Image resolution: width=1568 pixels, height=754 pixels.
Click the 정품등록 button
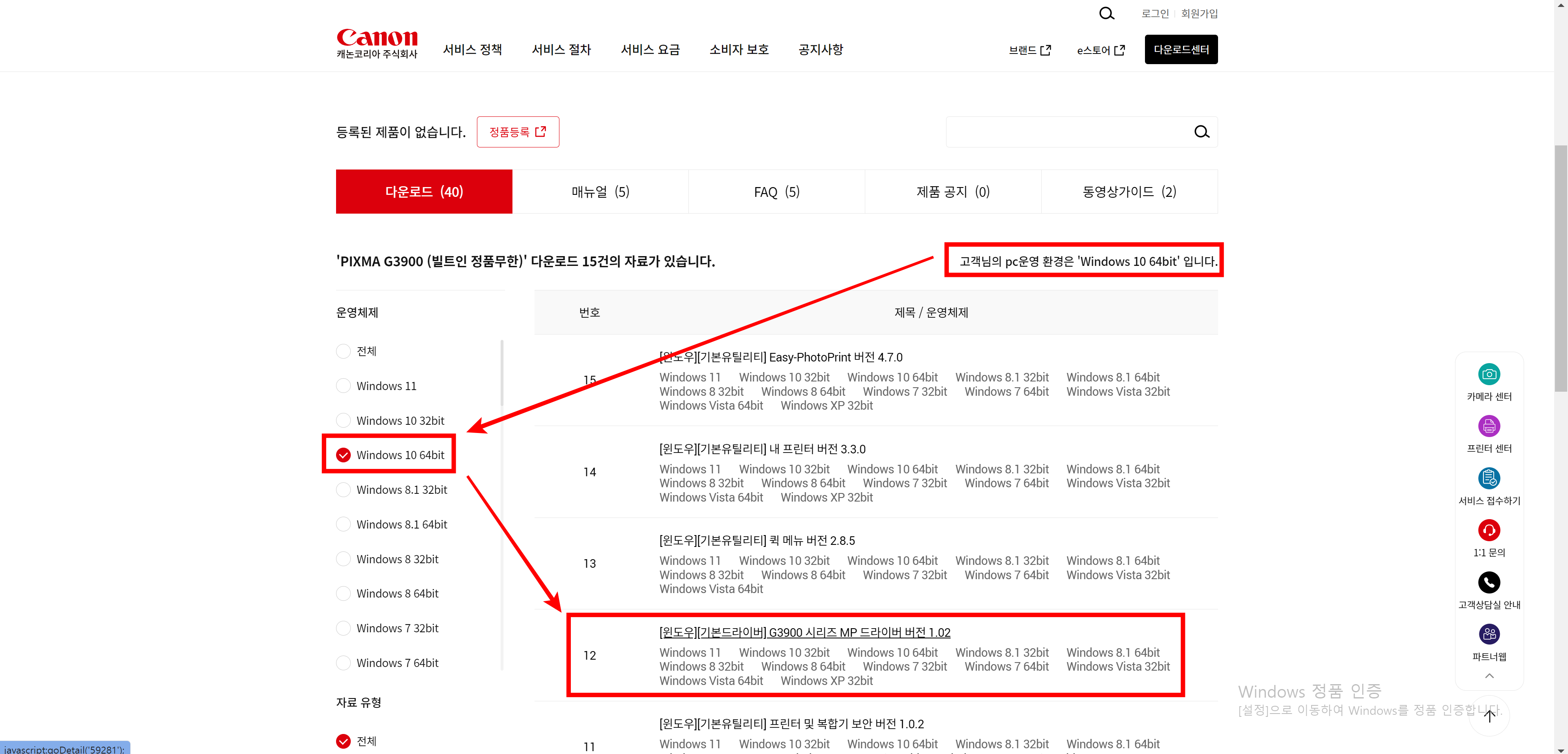tap(517, 132)
